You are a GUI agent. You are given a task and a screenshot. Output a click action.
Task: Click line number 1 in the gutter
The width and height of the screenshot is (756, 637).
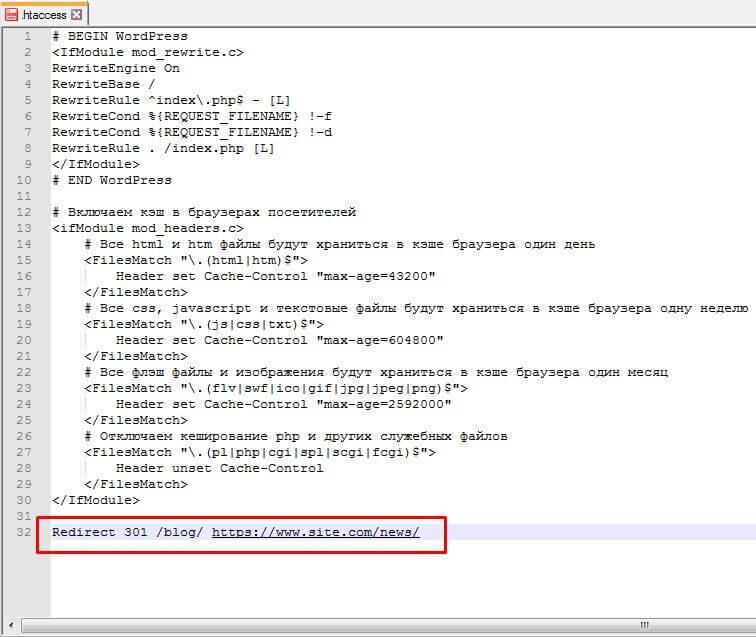[x=28, y=36]
